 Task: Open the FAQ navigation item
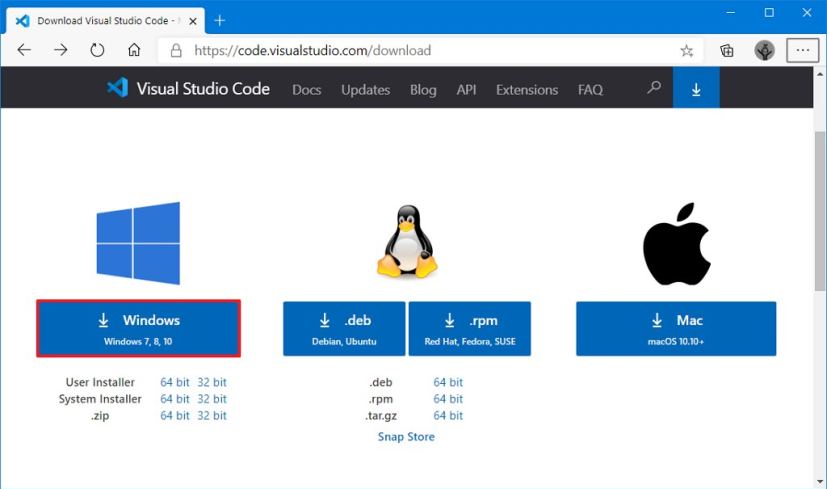[590, 90]
